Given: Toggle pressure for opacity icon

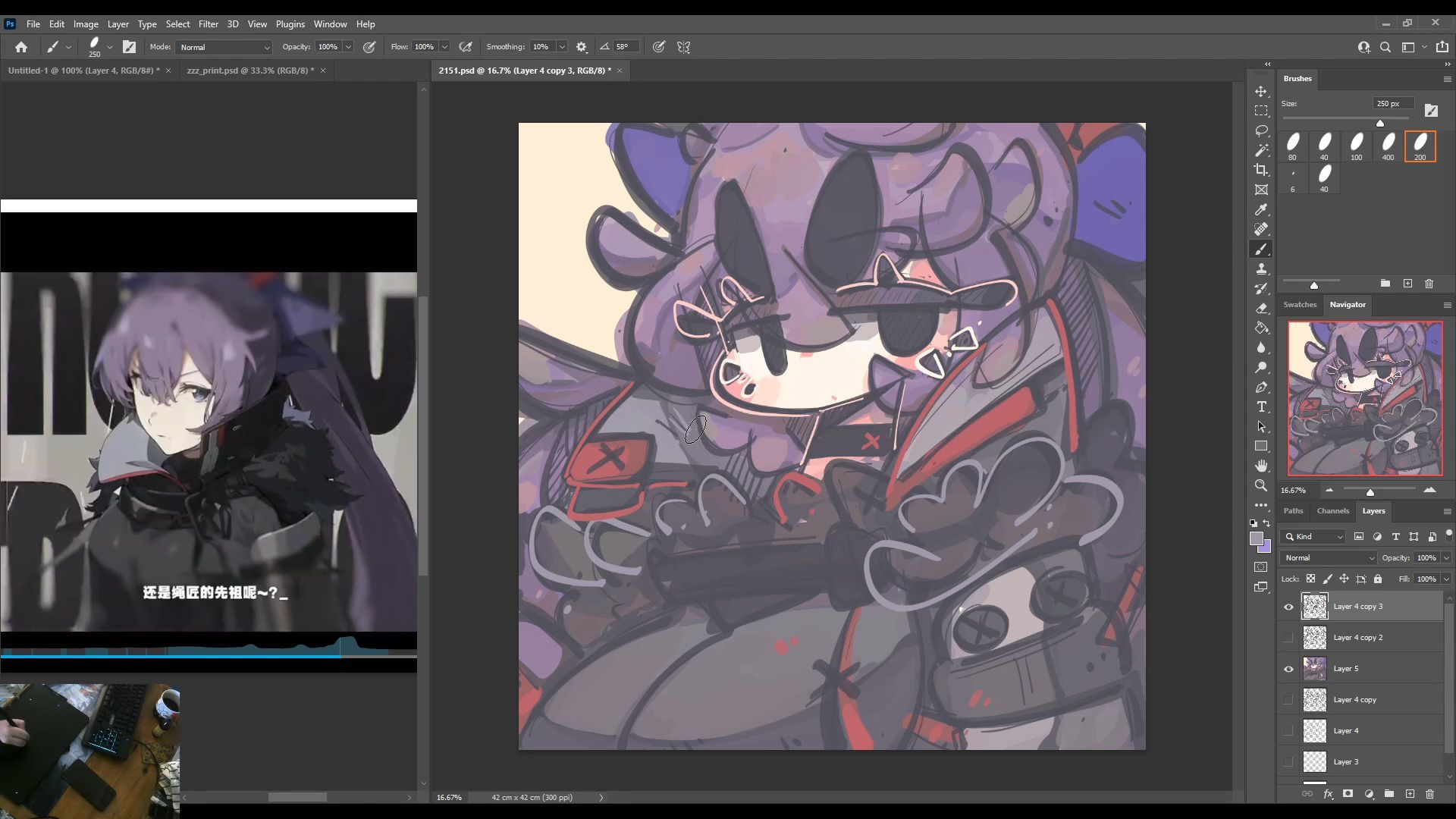Looking at the screenshot, I should [x=369, y=47].
